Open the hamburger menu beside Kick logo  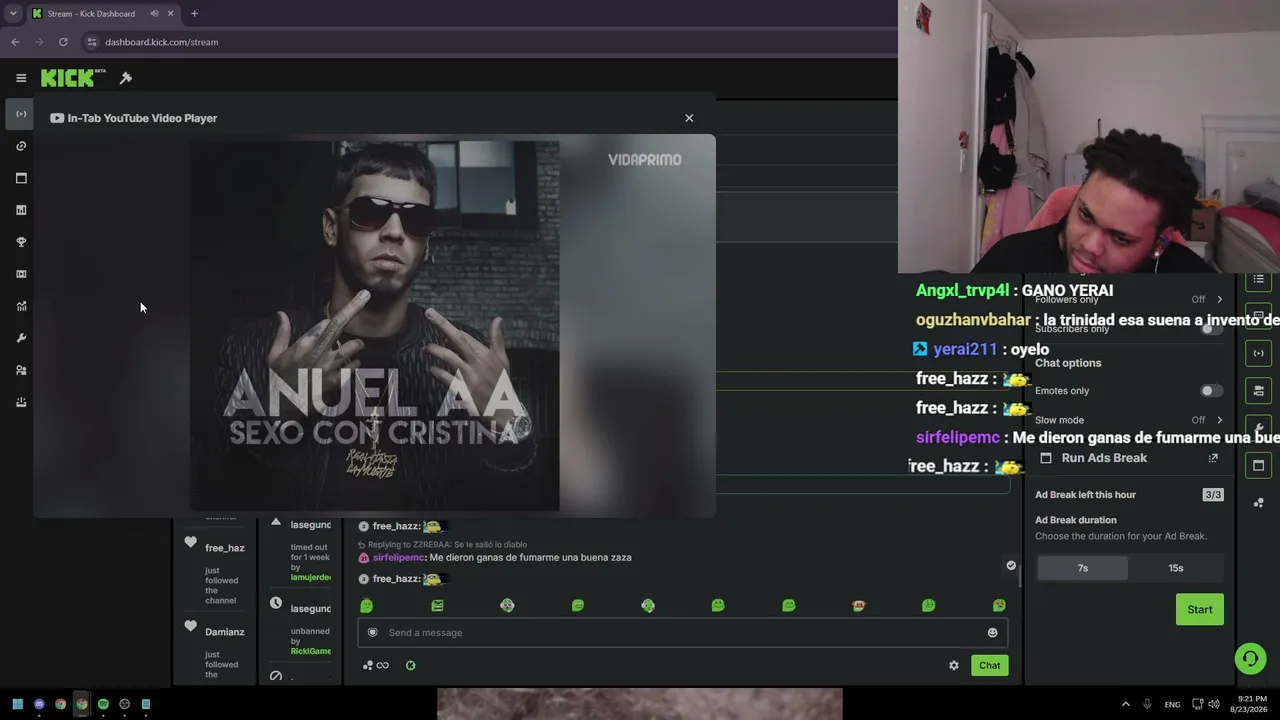[x=21, y=78]
